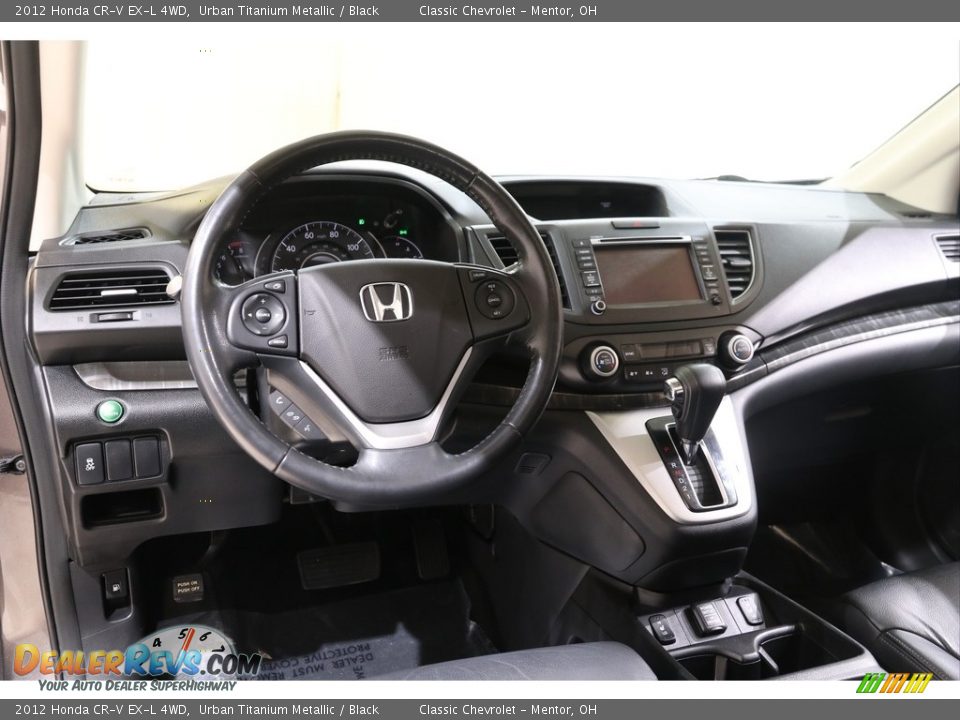Click the speedometer gauge

322,247
